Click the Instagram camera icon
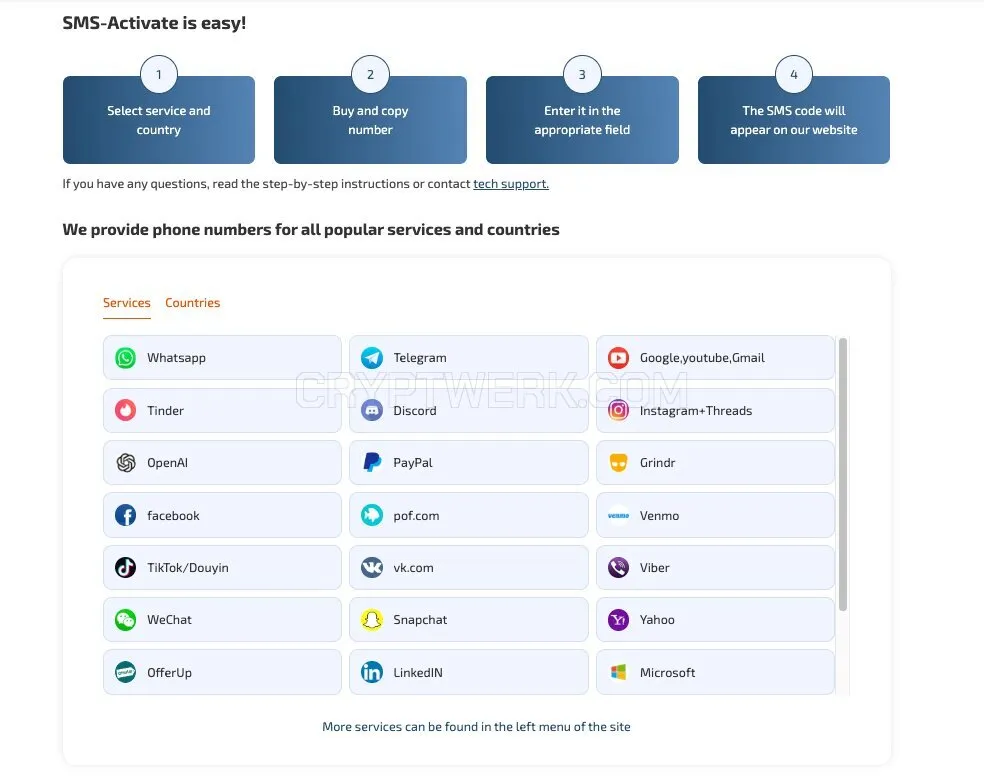Image resolution: width=984 pixels, height=781 pixels. tap(618, 410)
